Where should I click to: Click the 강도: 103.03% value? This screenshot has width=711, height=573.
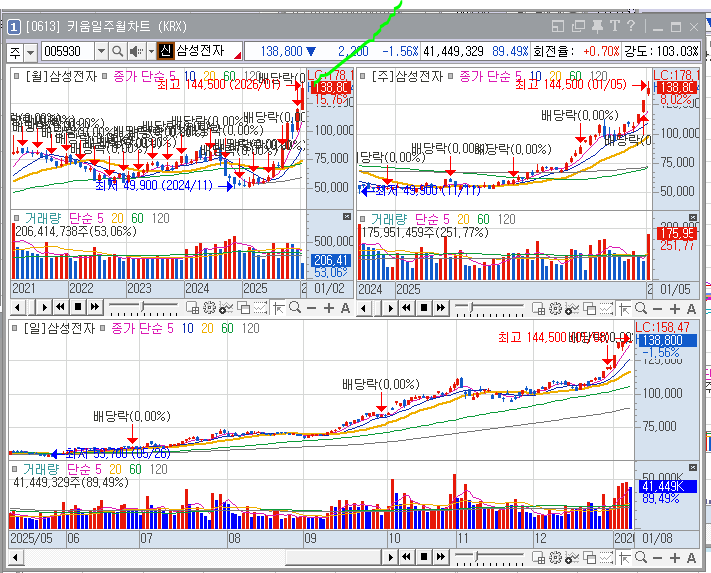[662, 51]
